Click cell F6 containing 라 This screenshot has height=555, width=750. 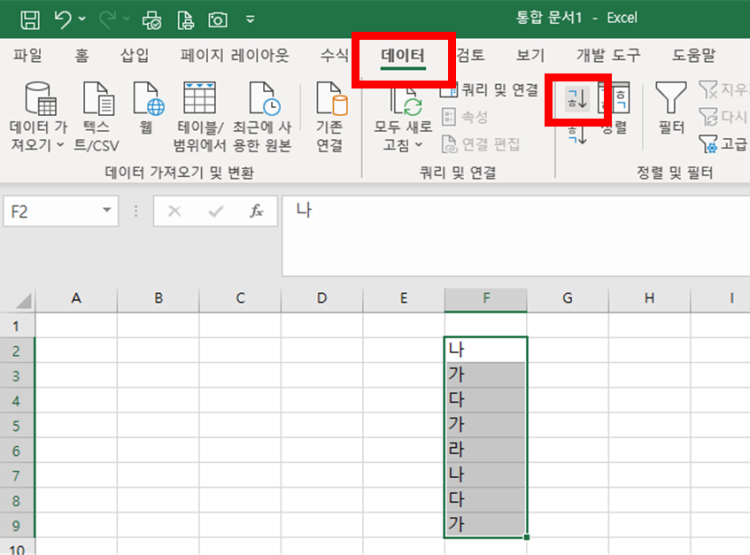486,450
